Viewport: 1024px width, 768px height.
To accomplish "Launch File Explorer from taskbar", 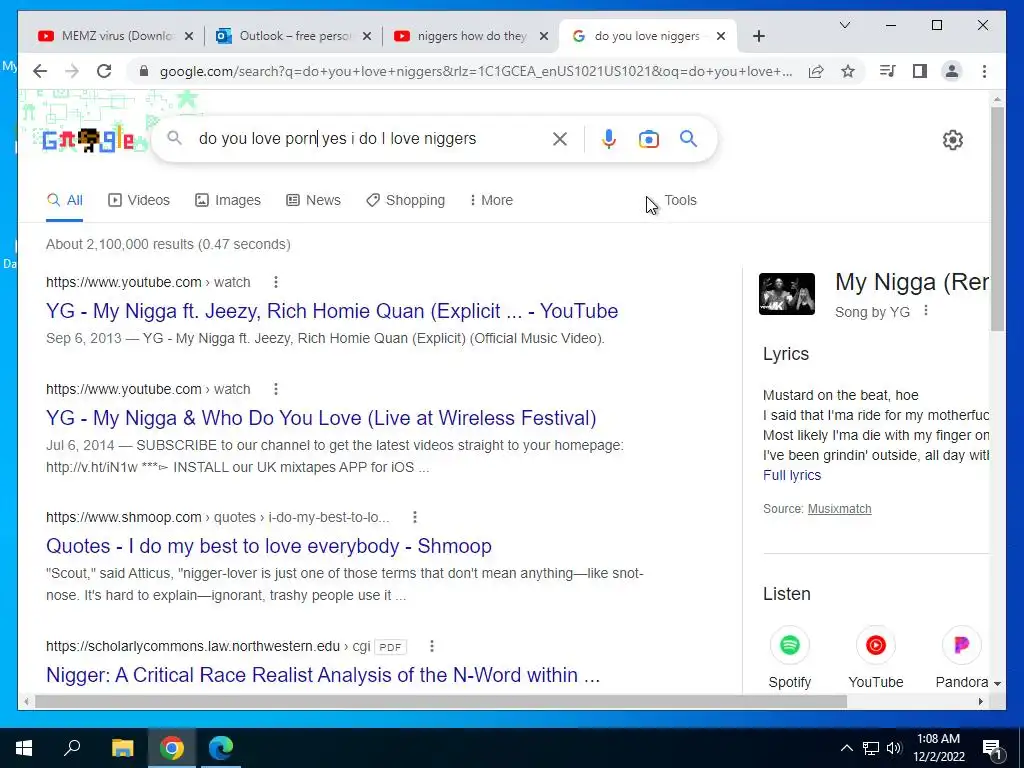I will coord(122,748).
